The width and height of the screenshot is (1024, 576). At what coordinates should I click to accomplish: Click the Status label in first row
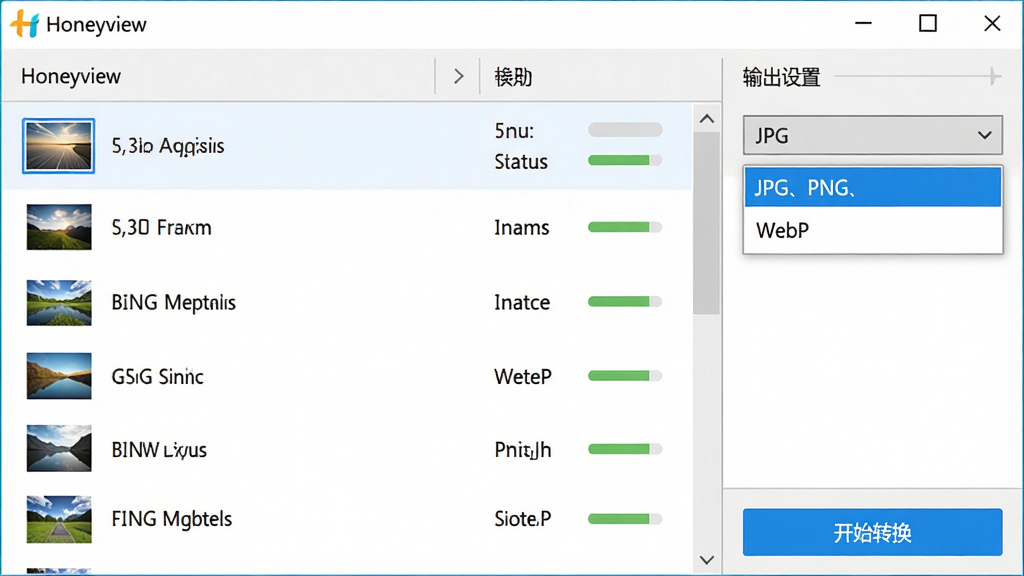click(520, 161)
